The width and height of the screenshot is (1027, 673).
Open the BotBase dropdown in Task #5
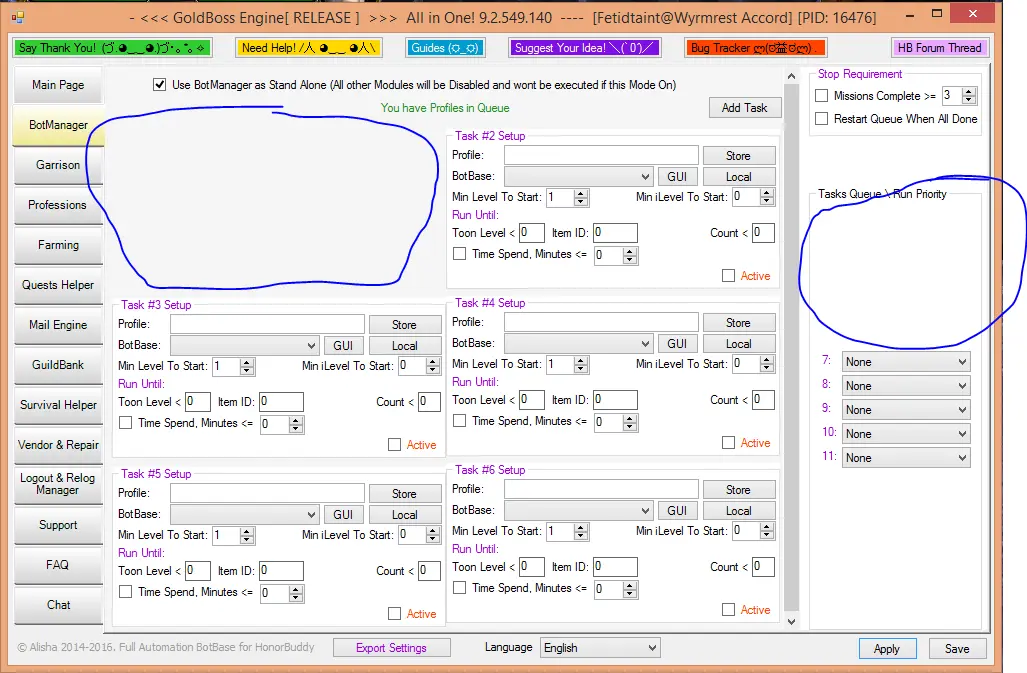point(244,515)
